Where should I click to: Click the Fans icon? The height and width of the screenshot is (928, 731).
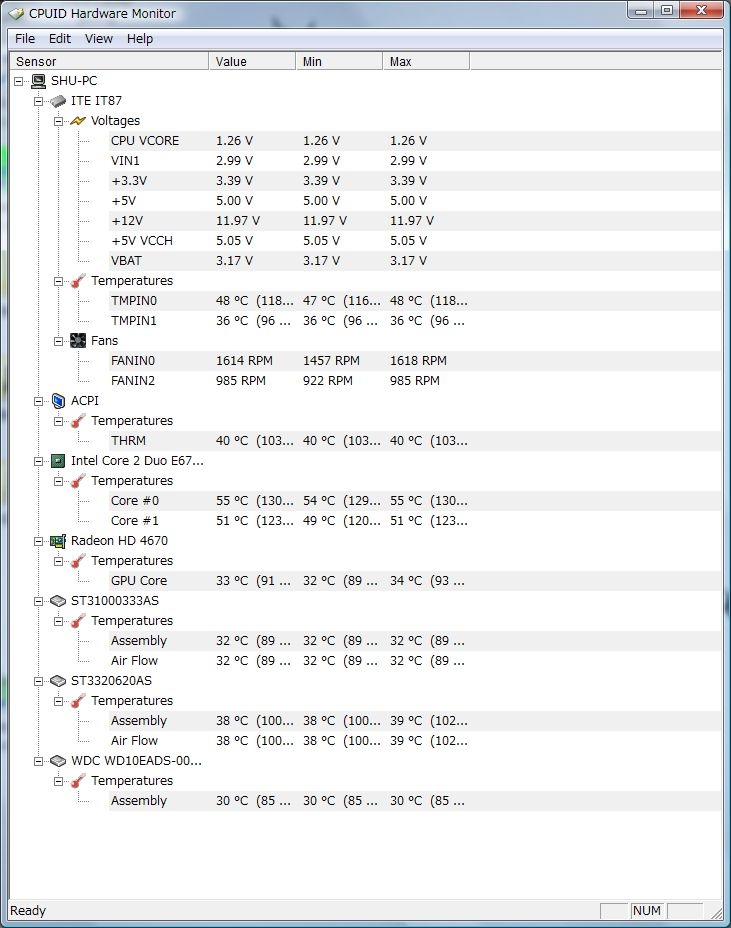pos(78,341)
